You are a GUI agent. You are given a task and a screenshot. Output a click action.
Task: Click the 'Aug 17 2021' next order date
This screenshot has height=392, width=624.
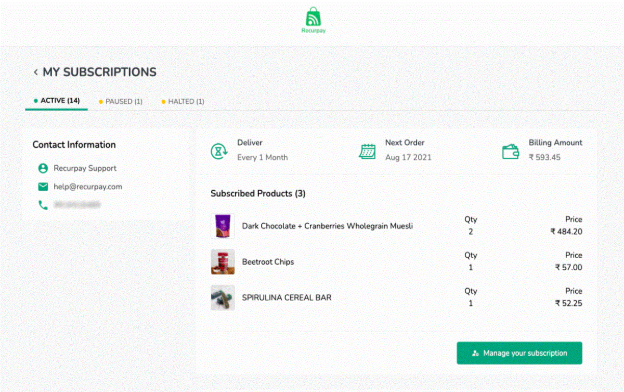[x=408, y=158]
